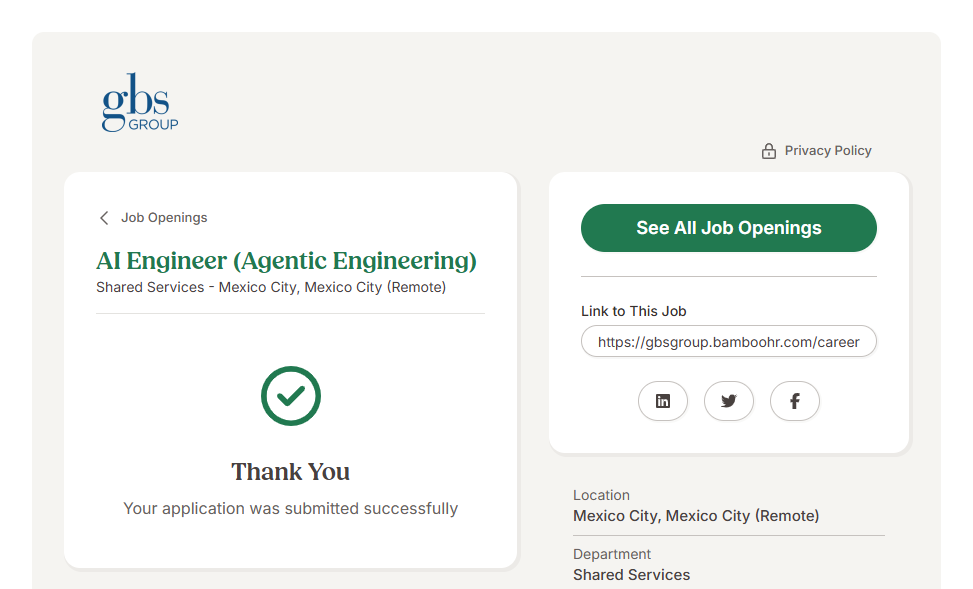
Task: Click the Shared Services - Mexico City subtitle
Action: pos(271,287)
